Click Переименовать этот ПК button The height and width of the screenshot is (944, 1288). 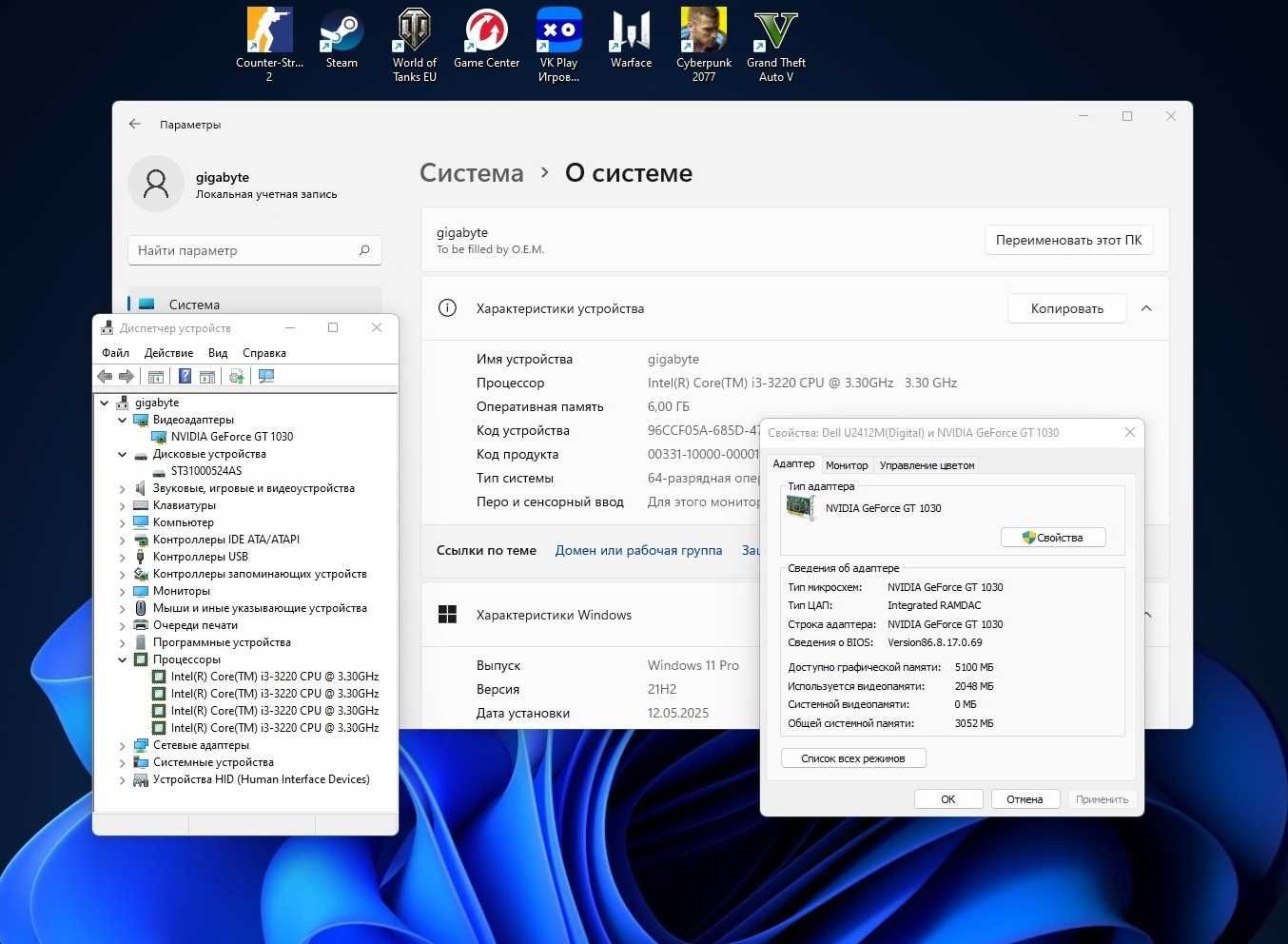(1069, 240)
